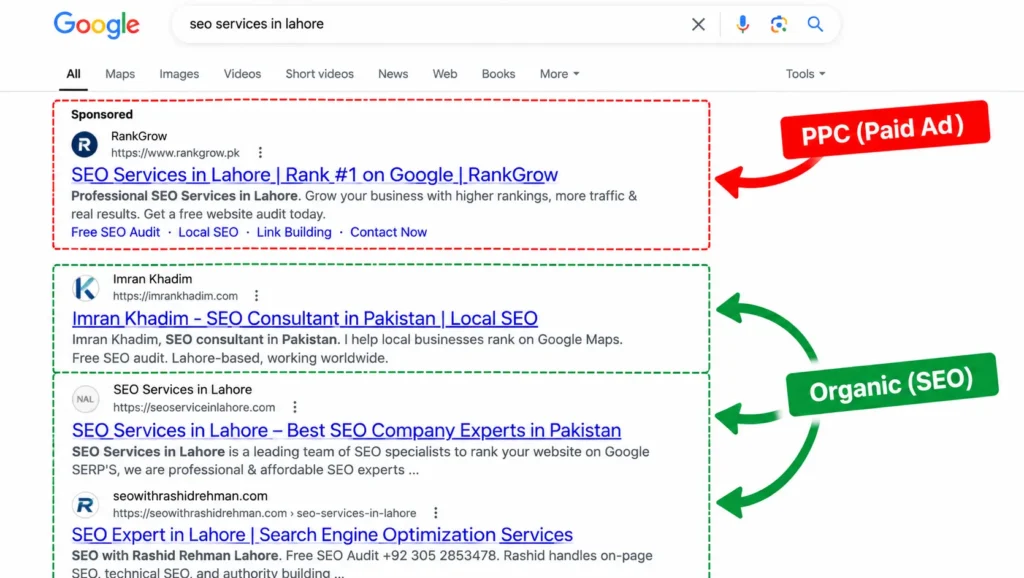Open the Tools dropdown
1024x578 pixels.
(805, 74)
